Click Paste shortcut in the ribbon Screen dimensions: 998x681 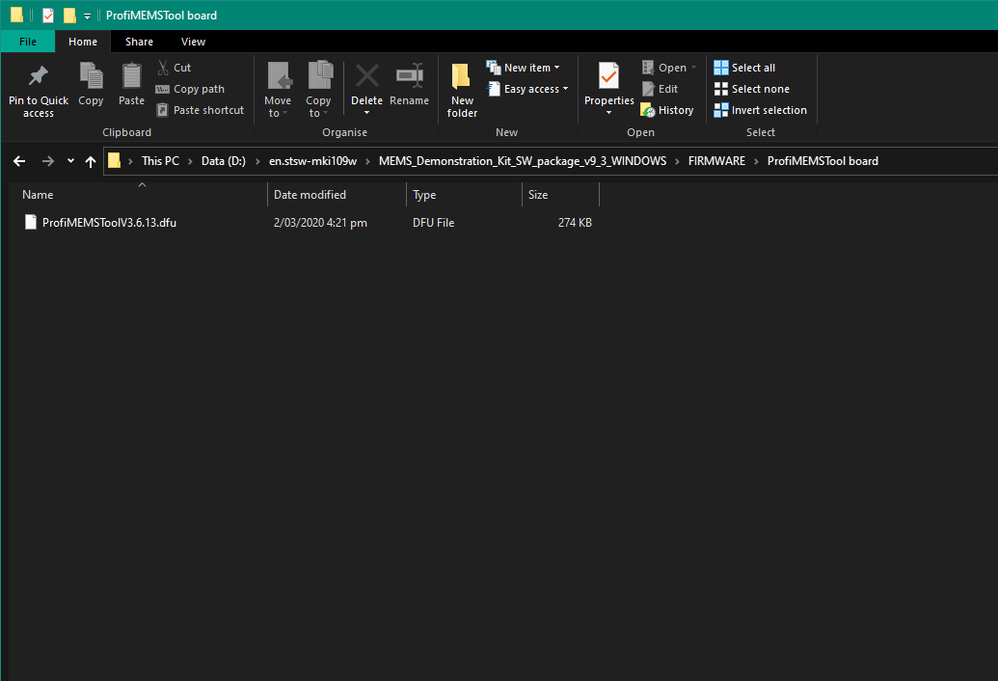click(200, 110)
